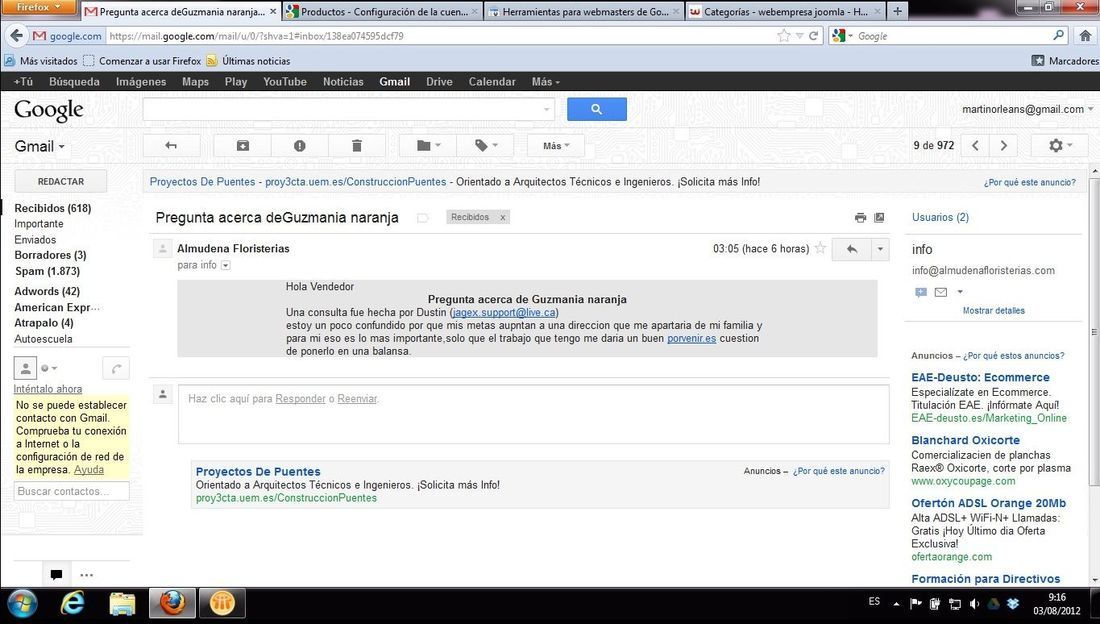Open the martinorleans@gmail.com account menu
The image size is (1100, 624).
(1028, 109)
